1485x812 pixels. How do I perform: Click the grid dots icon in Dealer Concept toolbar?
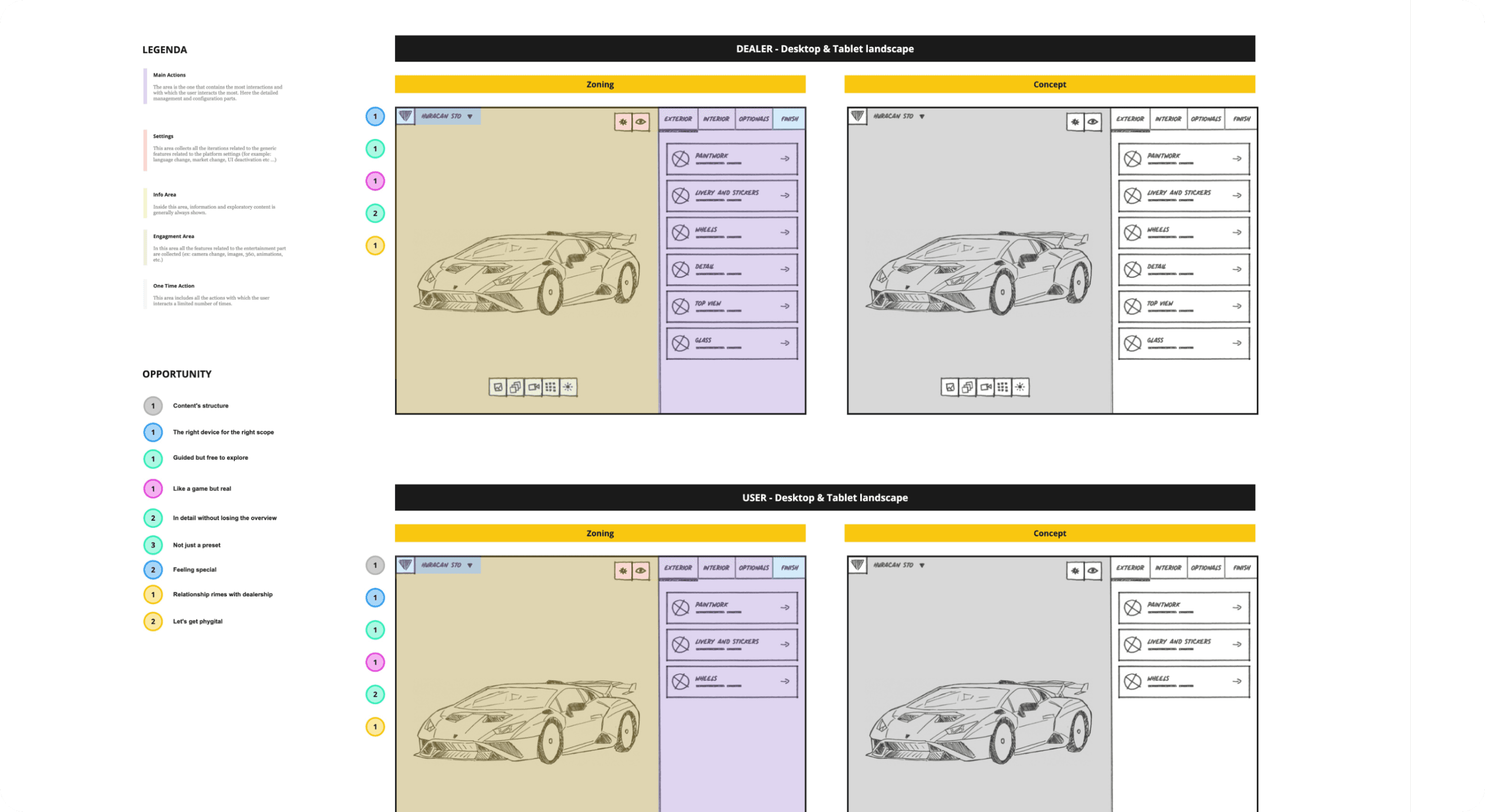1003,387
